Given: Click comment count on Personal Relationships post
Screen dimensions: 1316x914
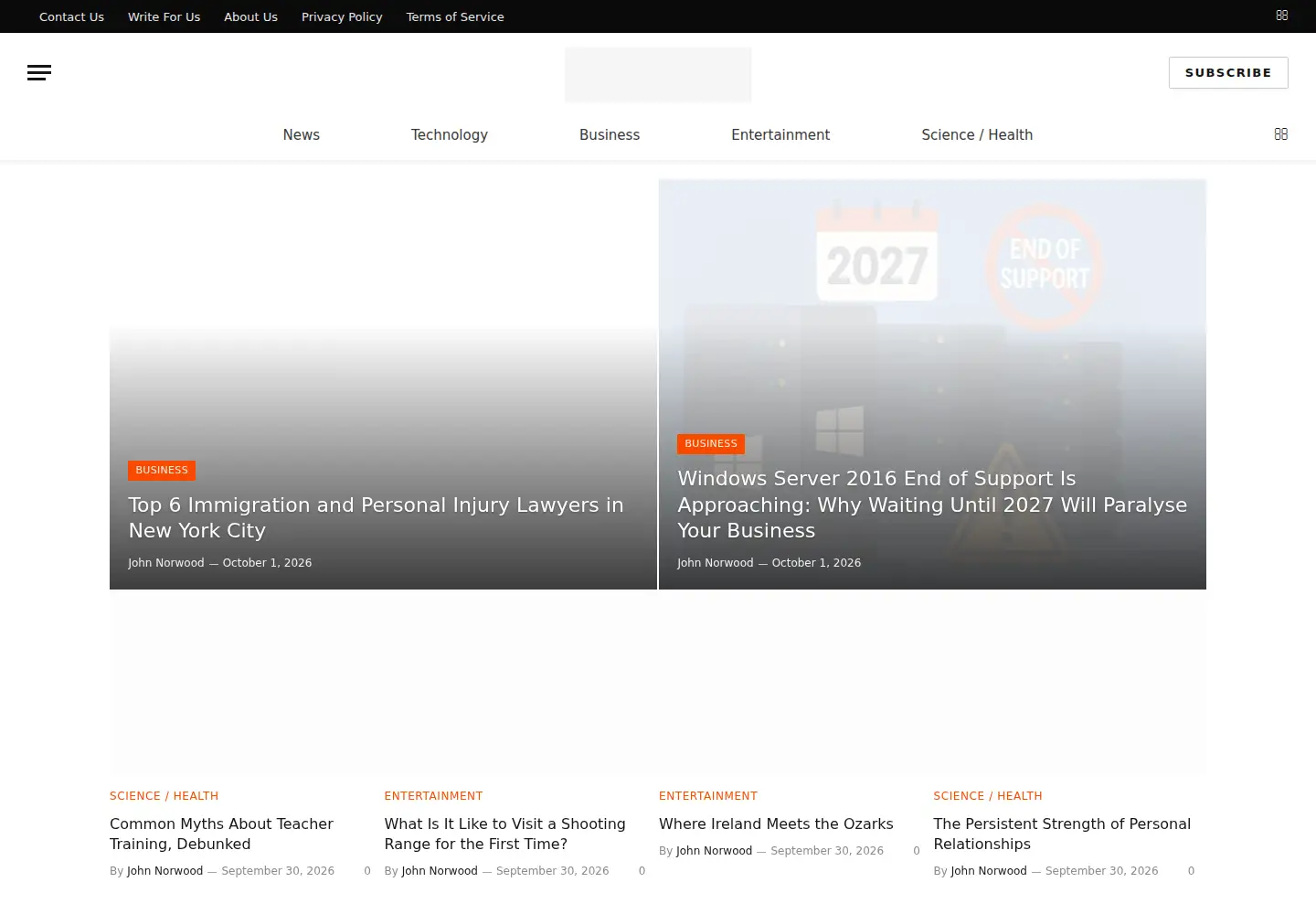Looking at the screenshot, I should [1191, 871].
